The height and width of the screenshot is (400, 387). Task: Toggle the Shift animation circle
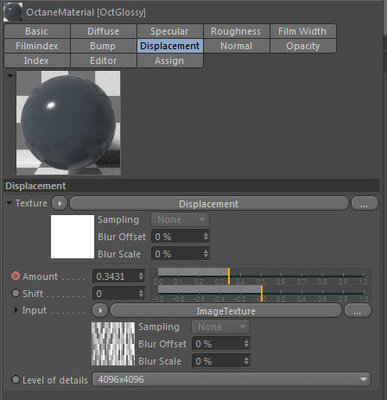(15, 293)
